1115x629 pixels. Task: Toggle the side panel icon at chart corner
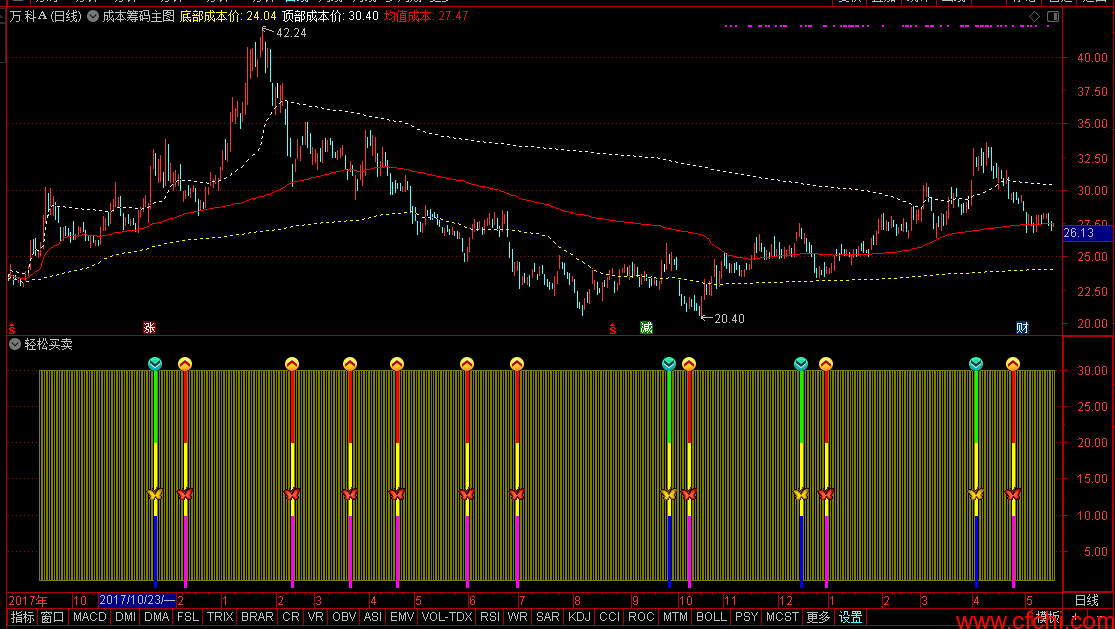point(1052,16)
